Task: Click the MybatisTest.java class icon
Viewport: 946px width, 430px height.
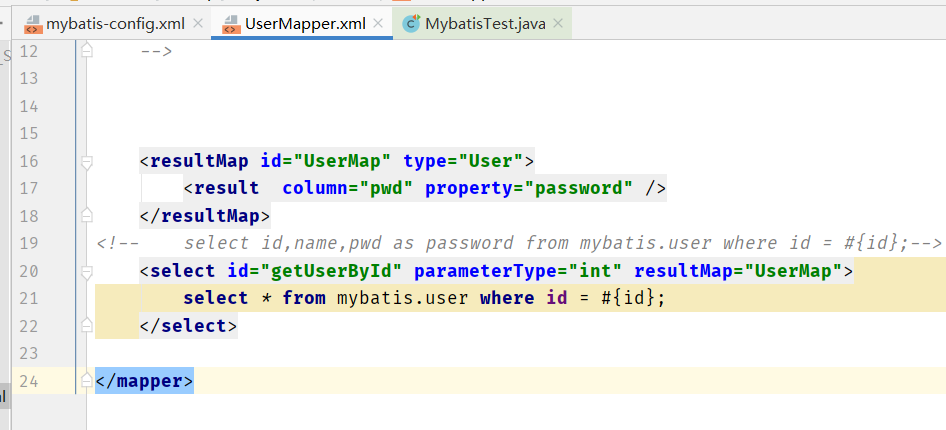Action: click(x=411, y=24)
